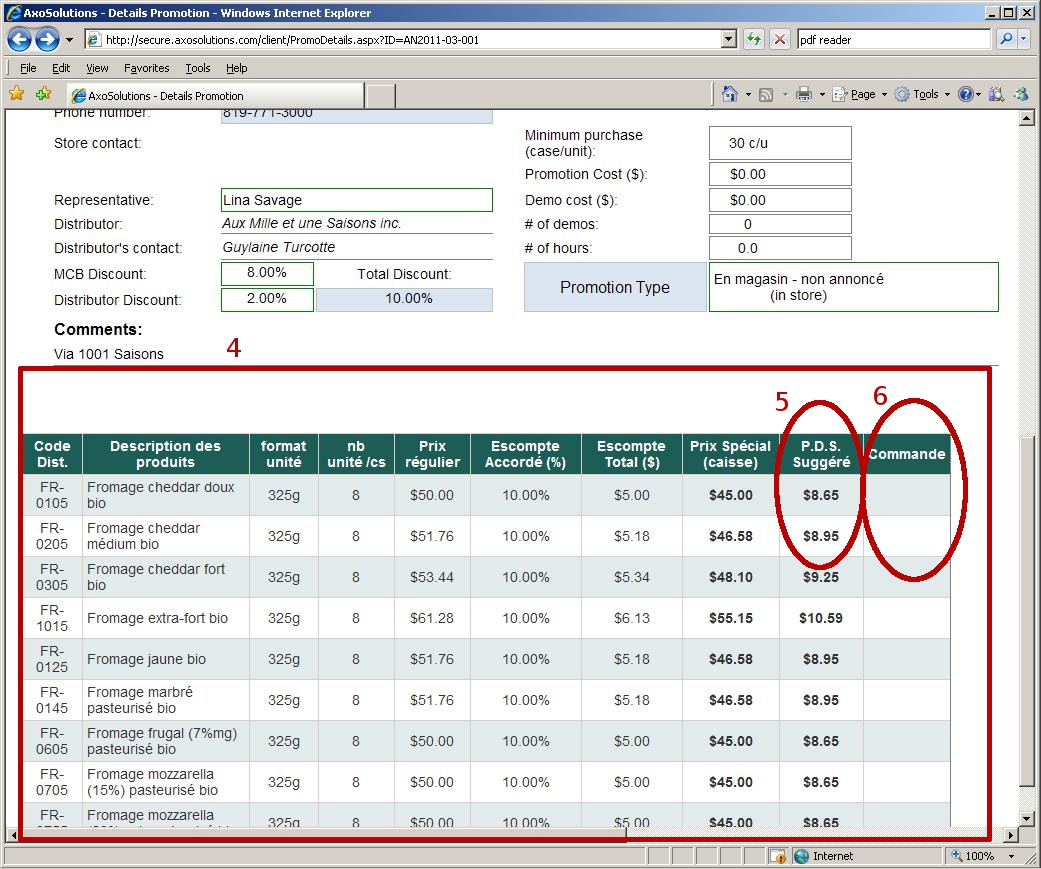The width and height of the screenshot is (1041, 869).
Task: Open the recent pages dropdown arrow
Action: 69,40
